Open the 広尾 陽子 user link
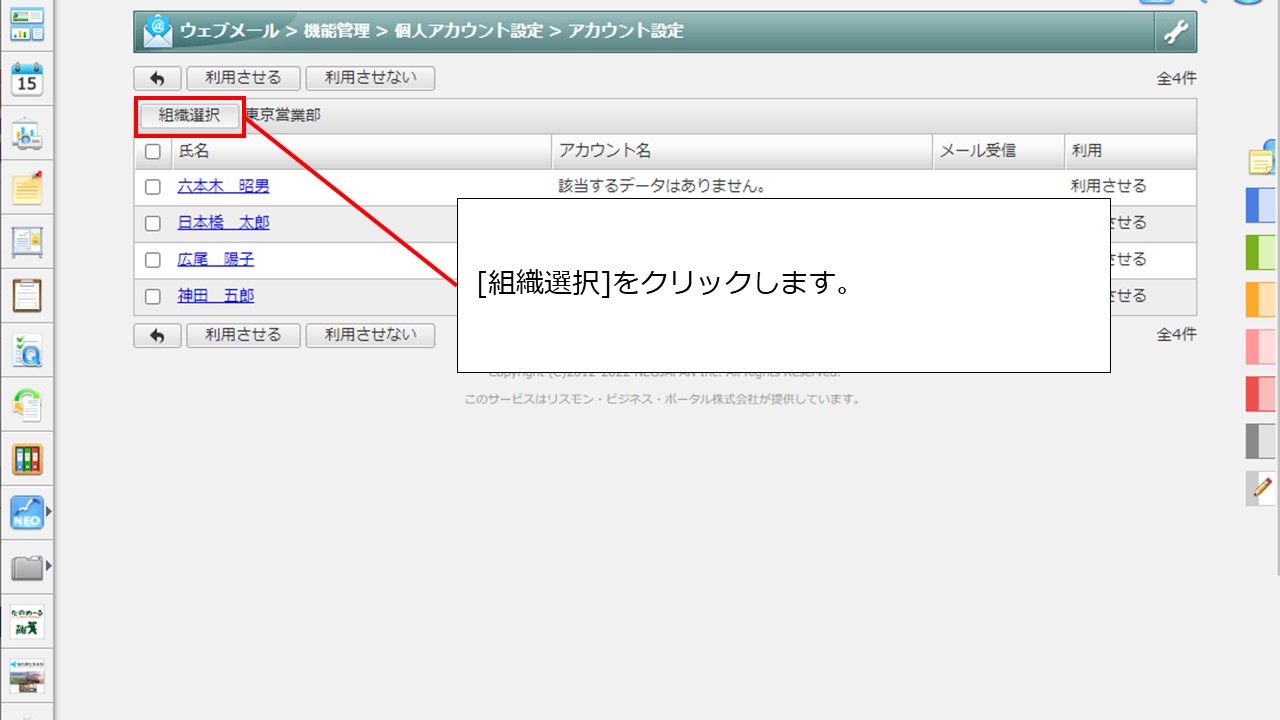The width and height of the screenshot is (1280, 720). pyautogui.click(x=216, y=260)
